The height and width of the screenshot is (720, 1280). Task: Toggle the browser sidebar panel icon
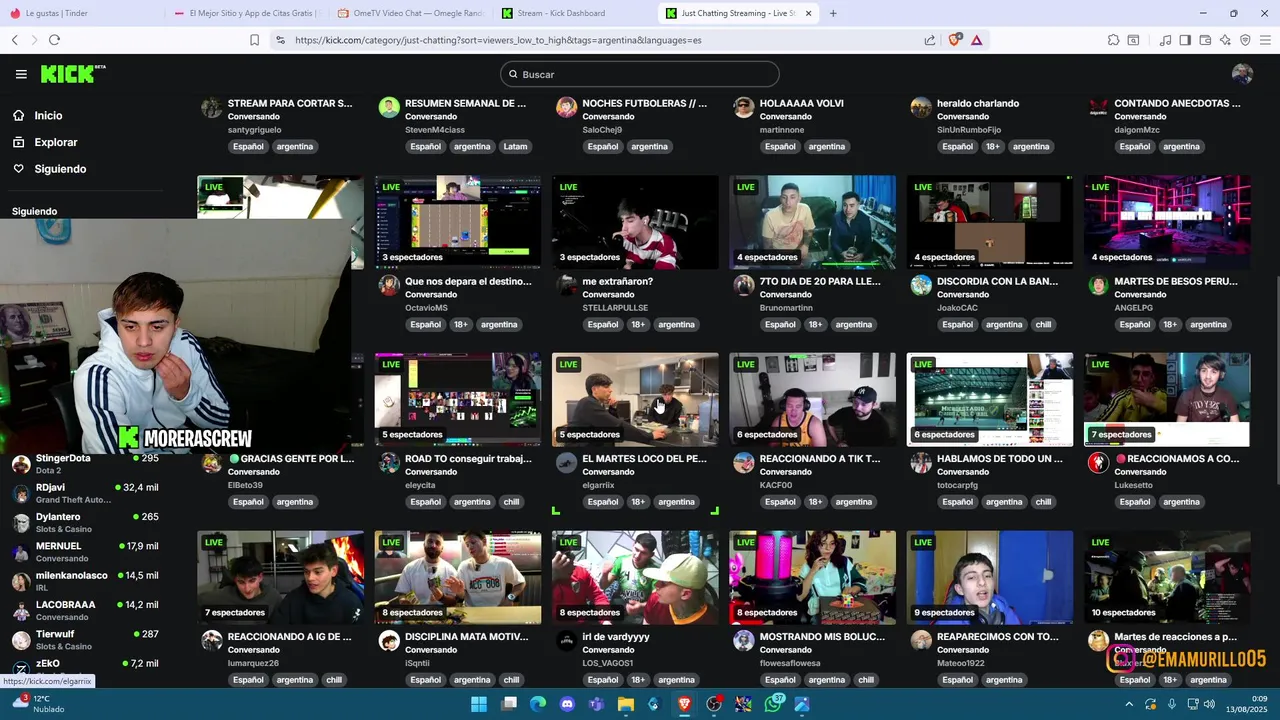1185,40
